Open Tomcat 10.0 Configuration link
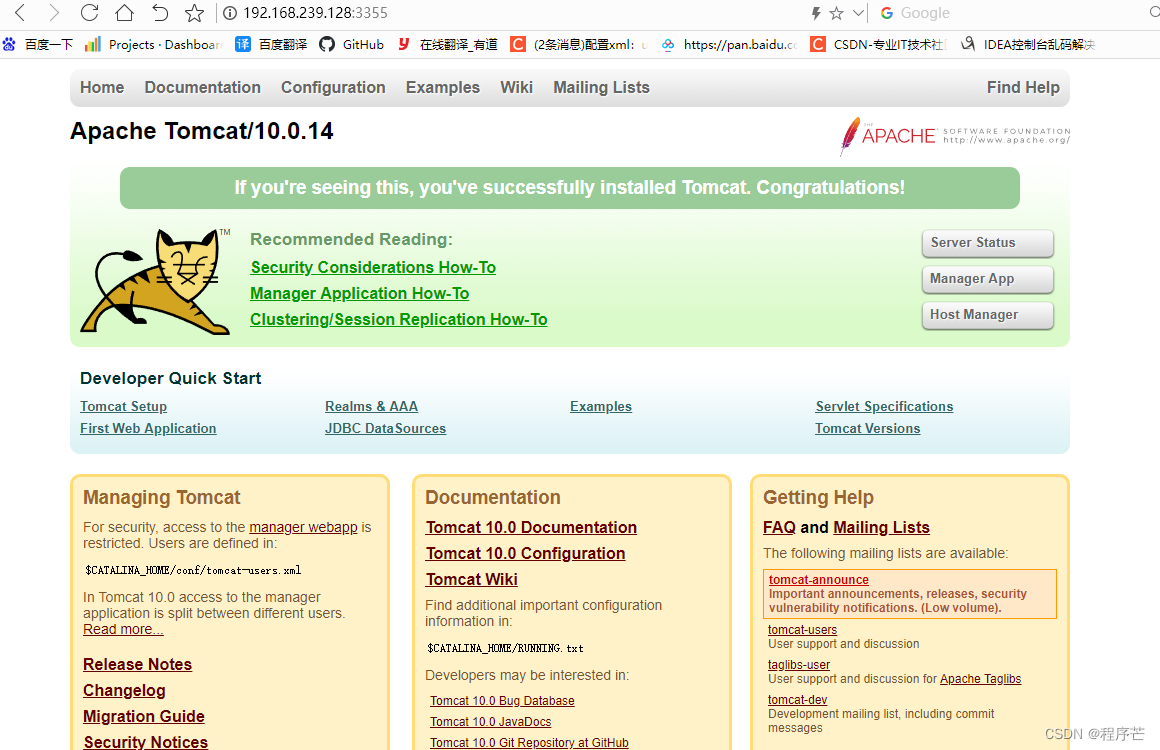 [x=525, y=553]
